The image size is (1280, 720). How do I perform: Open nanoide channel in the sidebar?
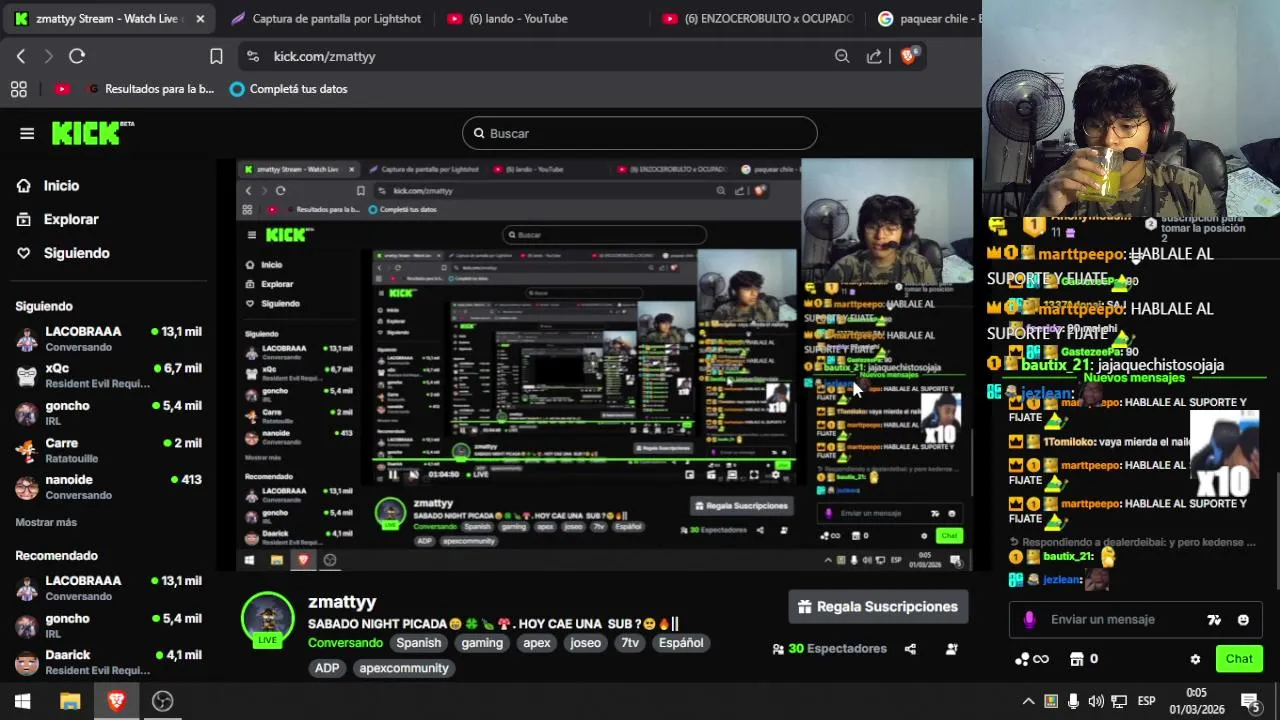(108, 487)
